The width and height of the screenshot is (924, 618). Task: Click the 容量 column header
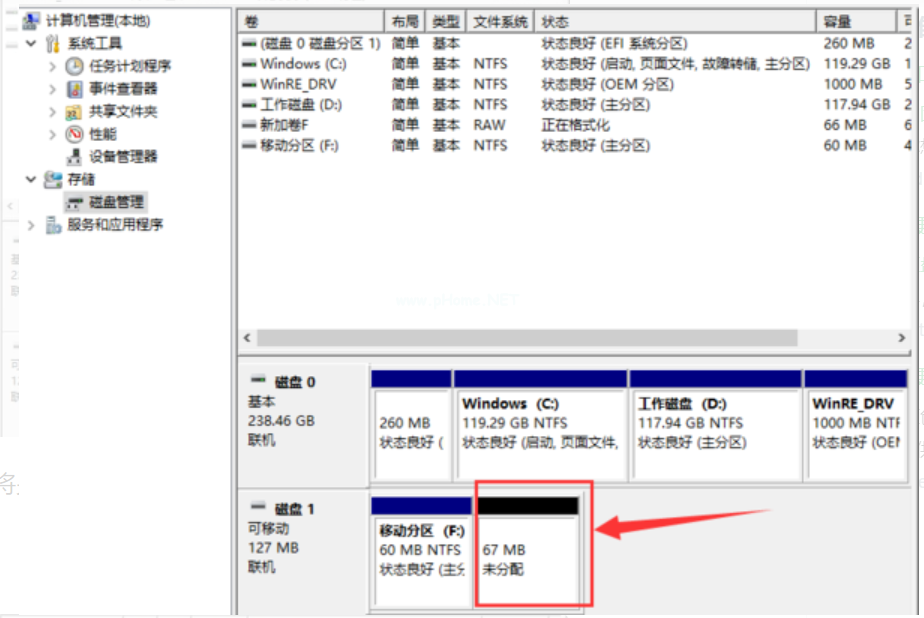[x=855, y=21]
